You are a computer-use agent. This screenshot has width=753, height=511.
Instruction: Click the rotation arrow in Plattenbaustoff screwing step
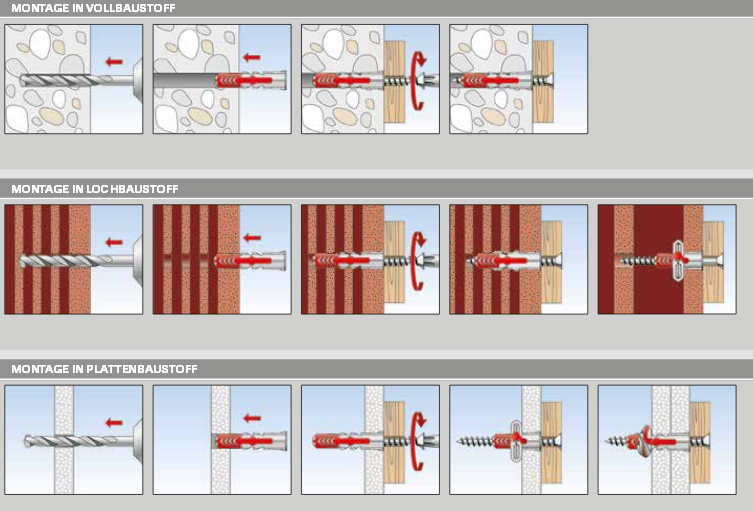click(x=419, y=439)
